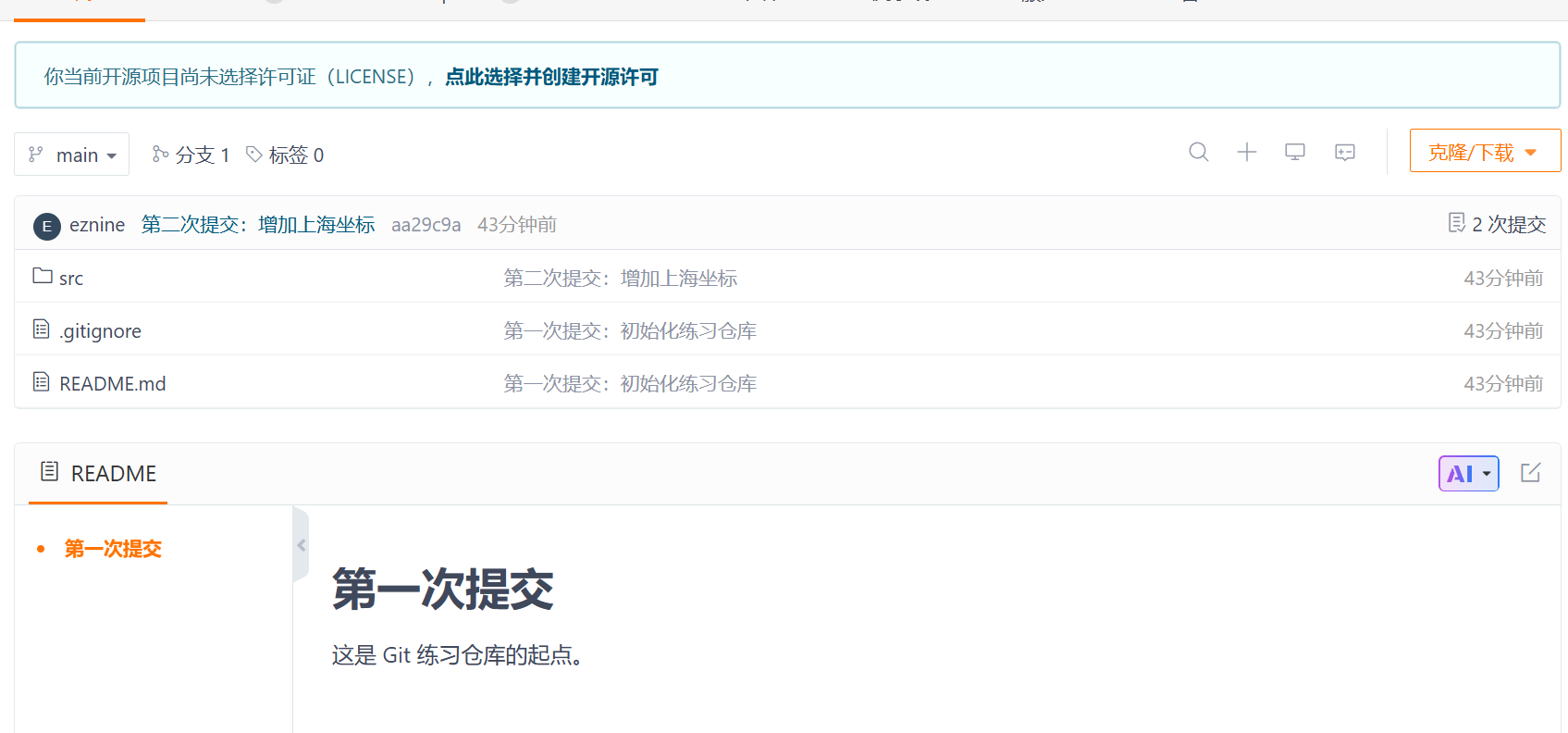This screenshot has height=733, width=1568.
Task: Click the README.md file icon
Action: [42, 381]
